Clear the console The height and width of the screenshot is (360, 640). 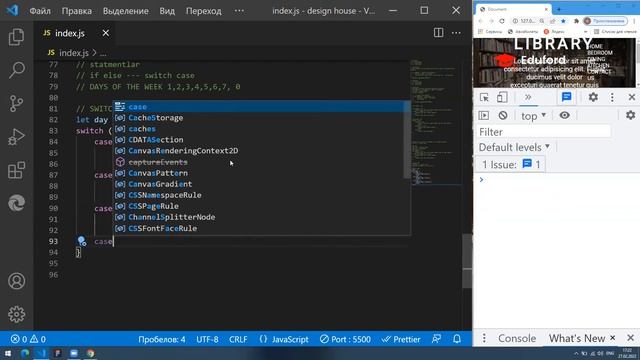pyautogui.click(x=503, y=116)
